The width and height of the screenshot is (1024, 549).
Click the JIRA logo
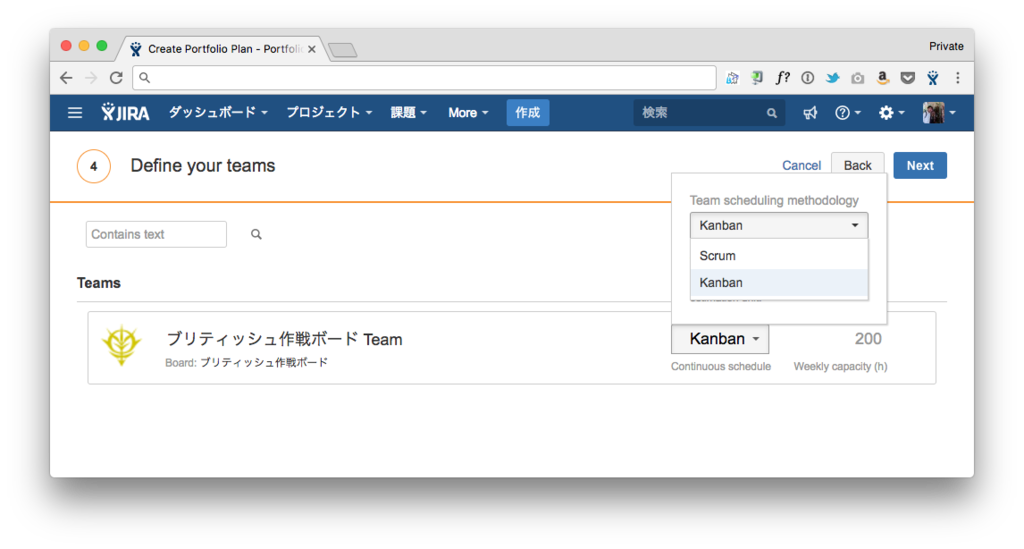[x=125, y=112]
